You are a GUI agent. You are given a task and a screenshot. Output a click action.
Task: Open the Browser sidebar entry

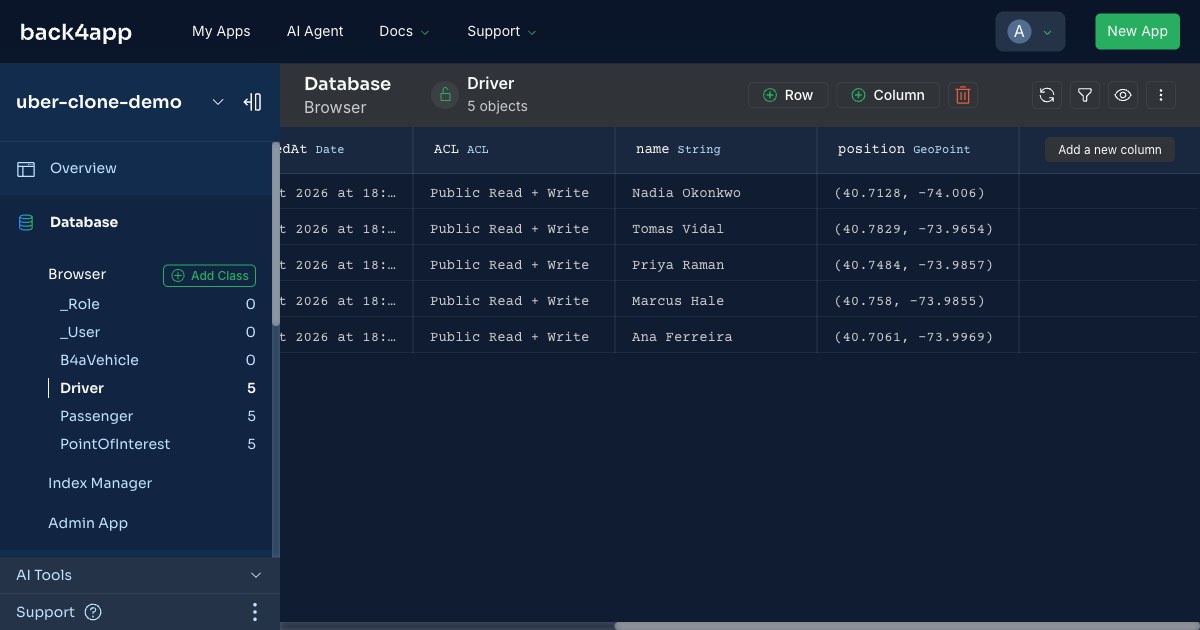77,274
